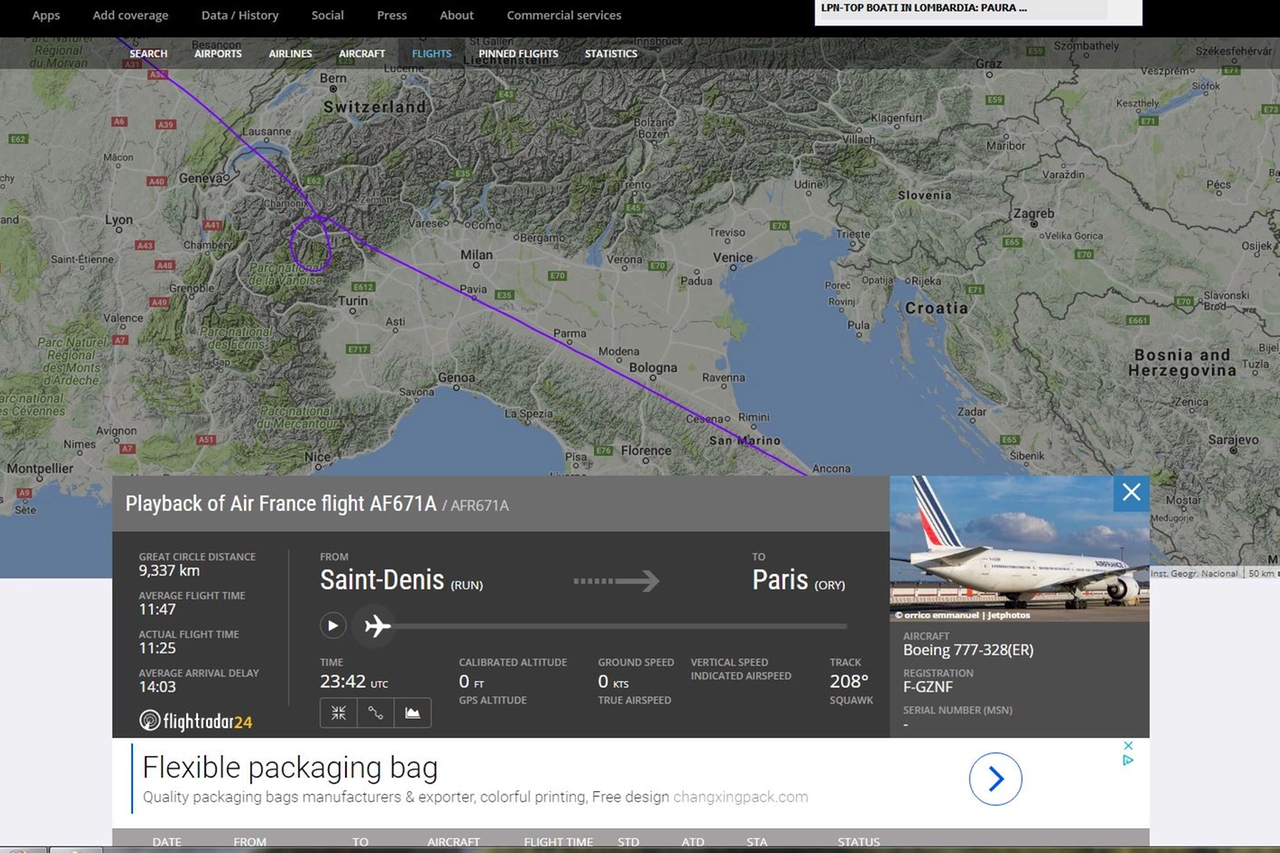The height and width of the screenshot is (853, 1280).
Task: Click the Flightradar24 logo
Action: pyautogui.click(x=195, y=720)
